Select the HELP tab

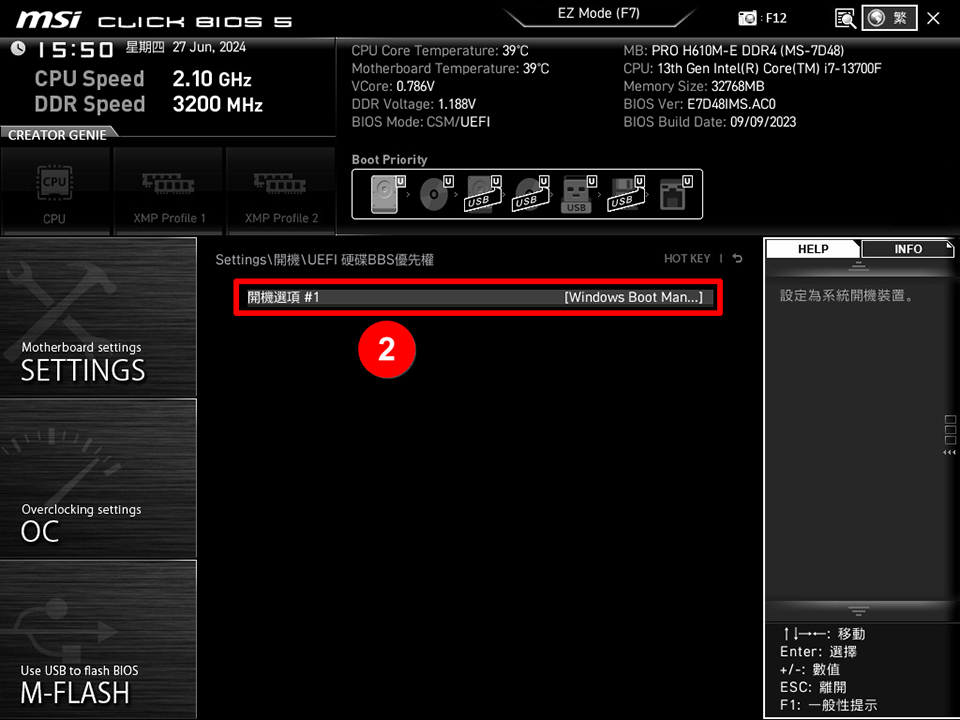[x=812, y=249]
